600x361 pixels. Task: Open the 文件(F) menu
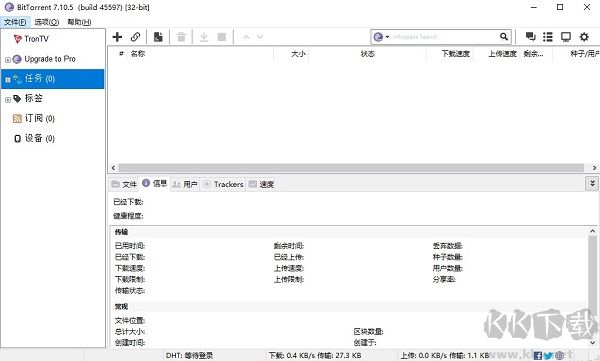(x=15, y=22)
